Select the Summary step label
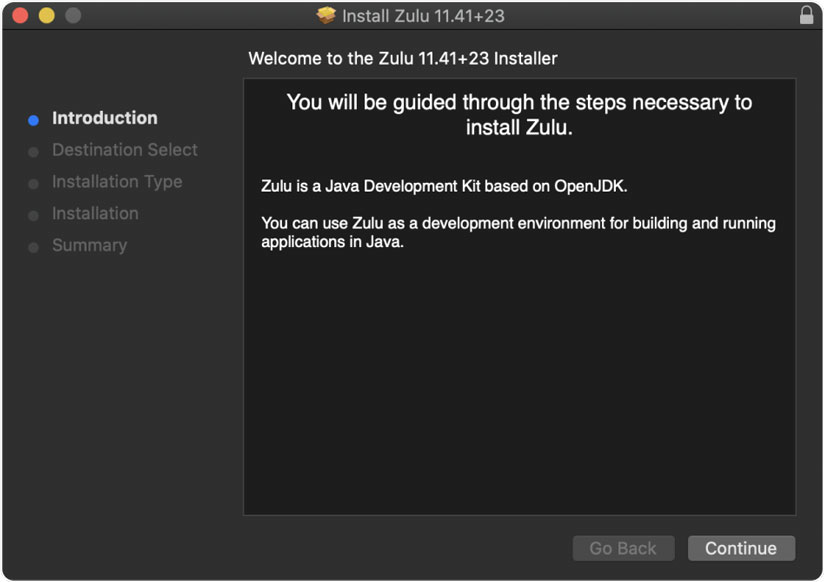 tap(89, 245)
